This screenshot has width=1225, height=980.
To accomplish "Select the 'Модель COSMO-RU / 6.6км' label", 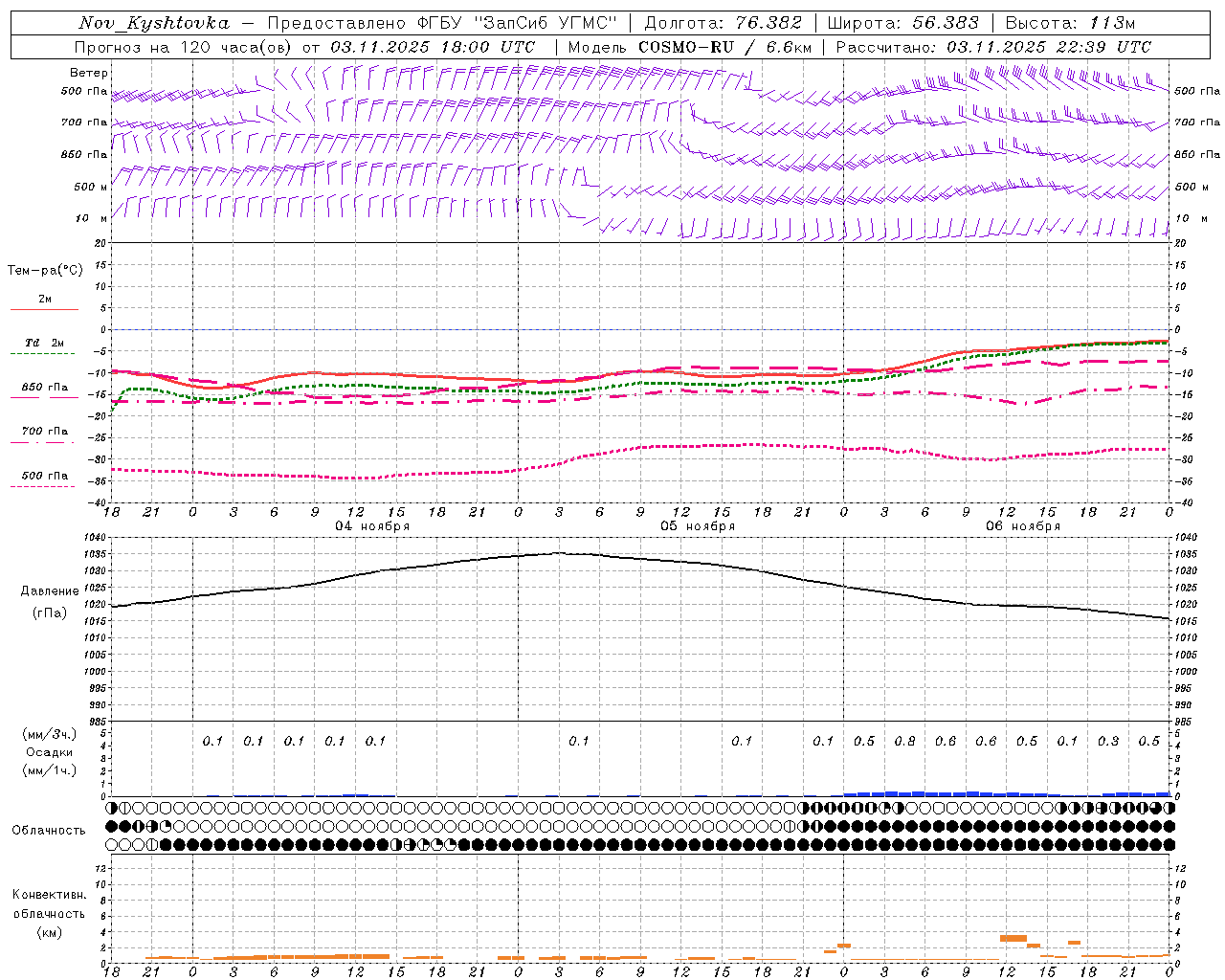I will (690, 47).
